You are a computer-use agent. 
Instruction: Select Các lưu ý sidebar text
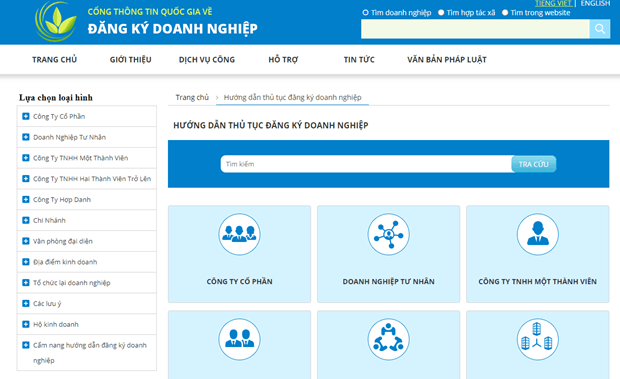47,304
